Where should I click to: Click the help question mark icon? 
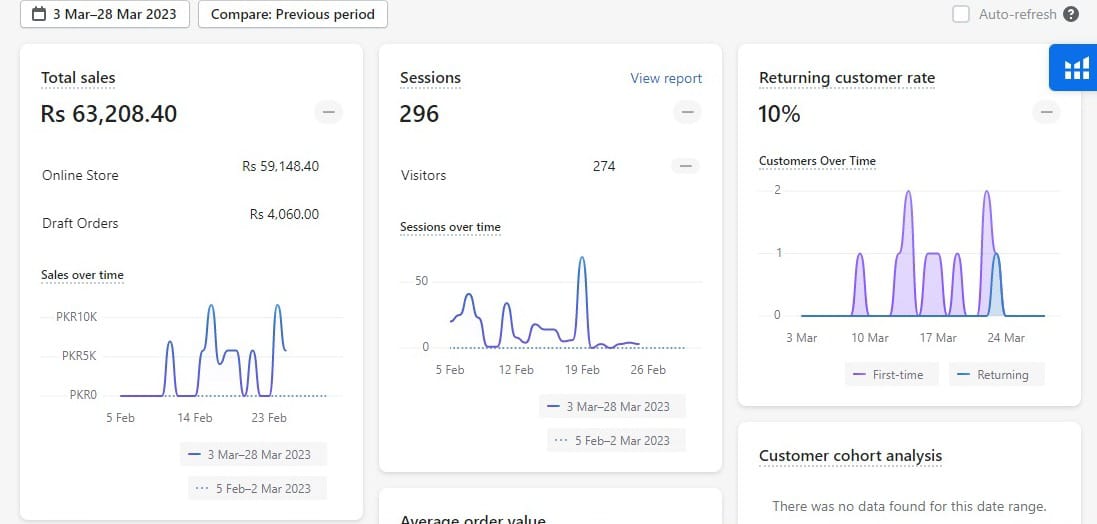pyautogui.click(x=1071, y=14)
